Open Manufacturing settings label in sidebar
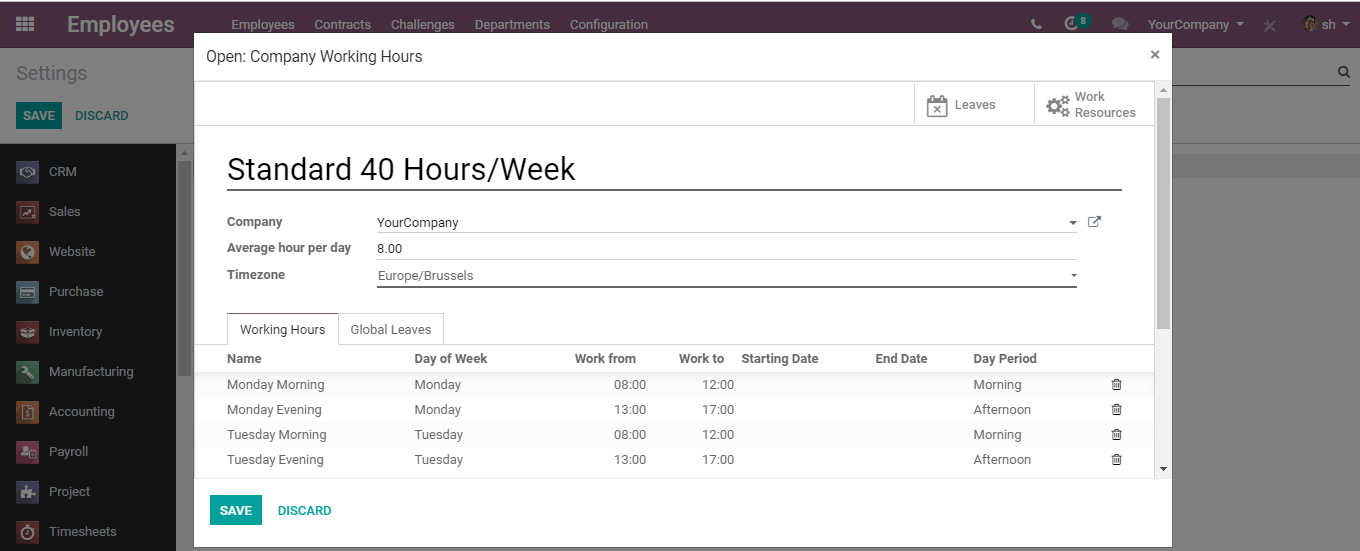Viewport: 1360px width, 551px height. pyautogui.click(x=91, y=371)
